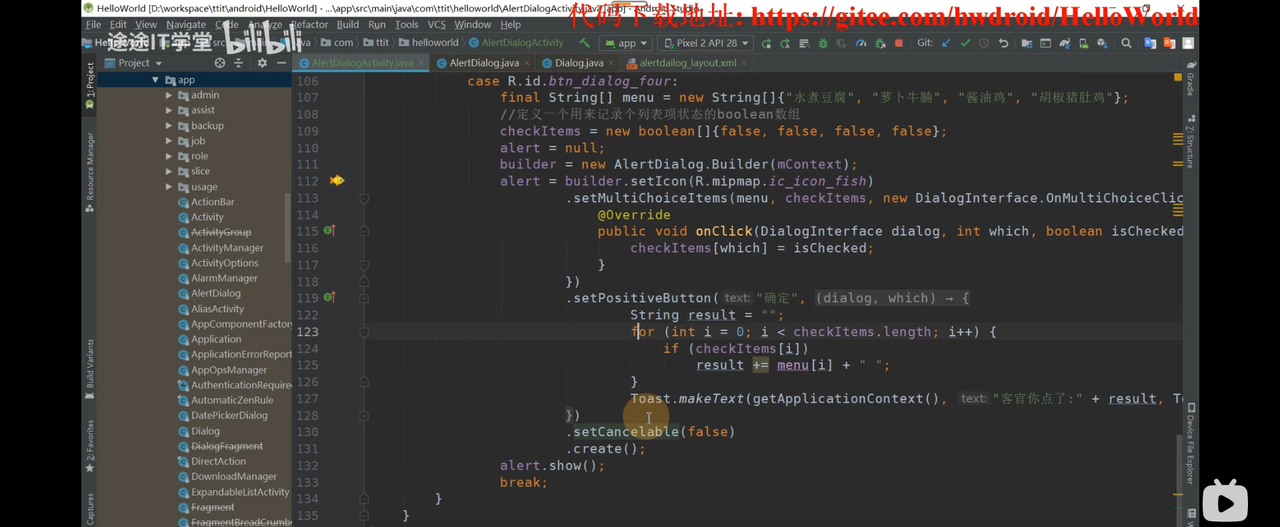1280x527 pixels.
Task: Switch to the Dialog.java tab
Action: [x=578, y=62]
